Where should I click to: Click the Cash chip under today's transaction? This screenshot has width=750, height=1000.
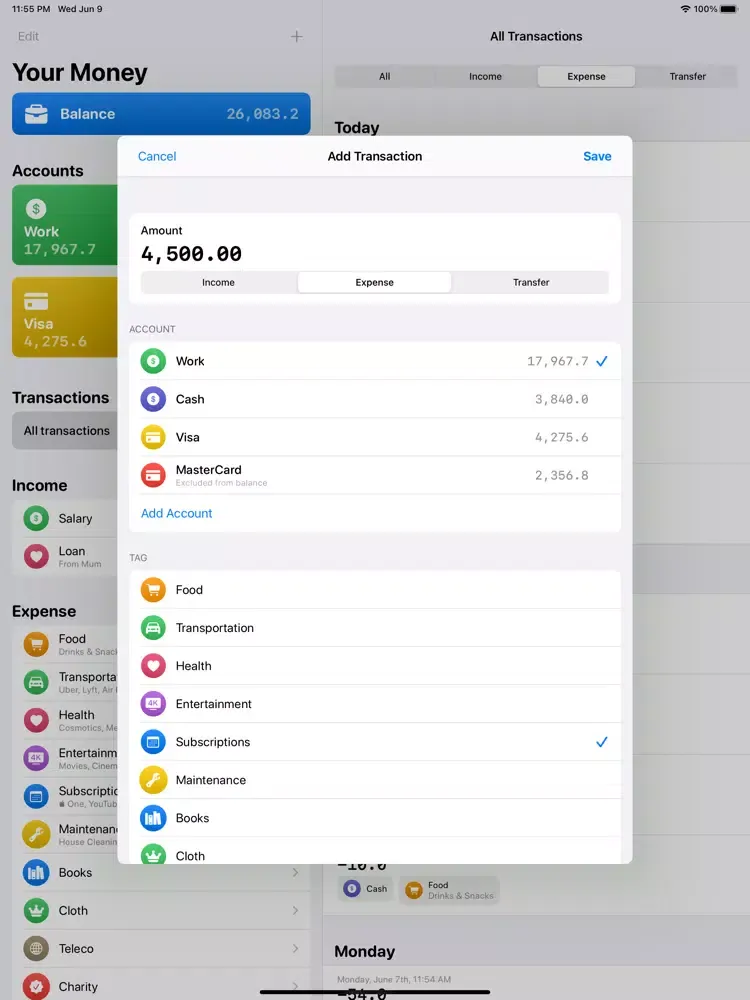tap(366, 888)
